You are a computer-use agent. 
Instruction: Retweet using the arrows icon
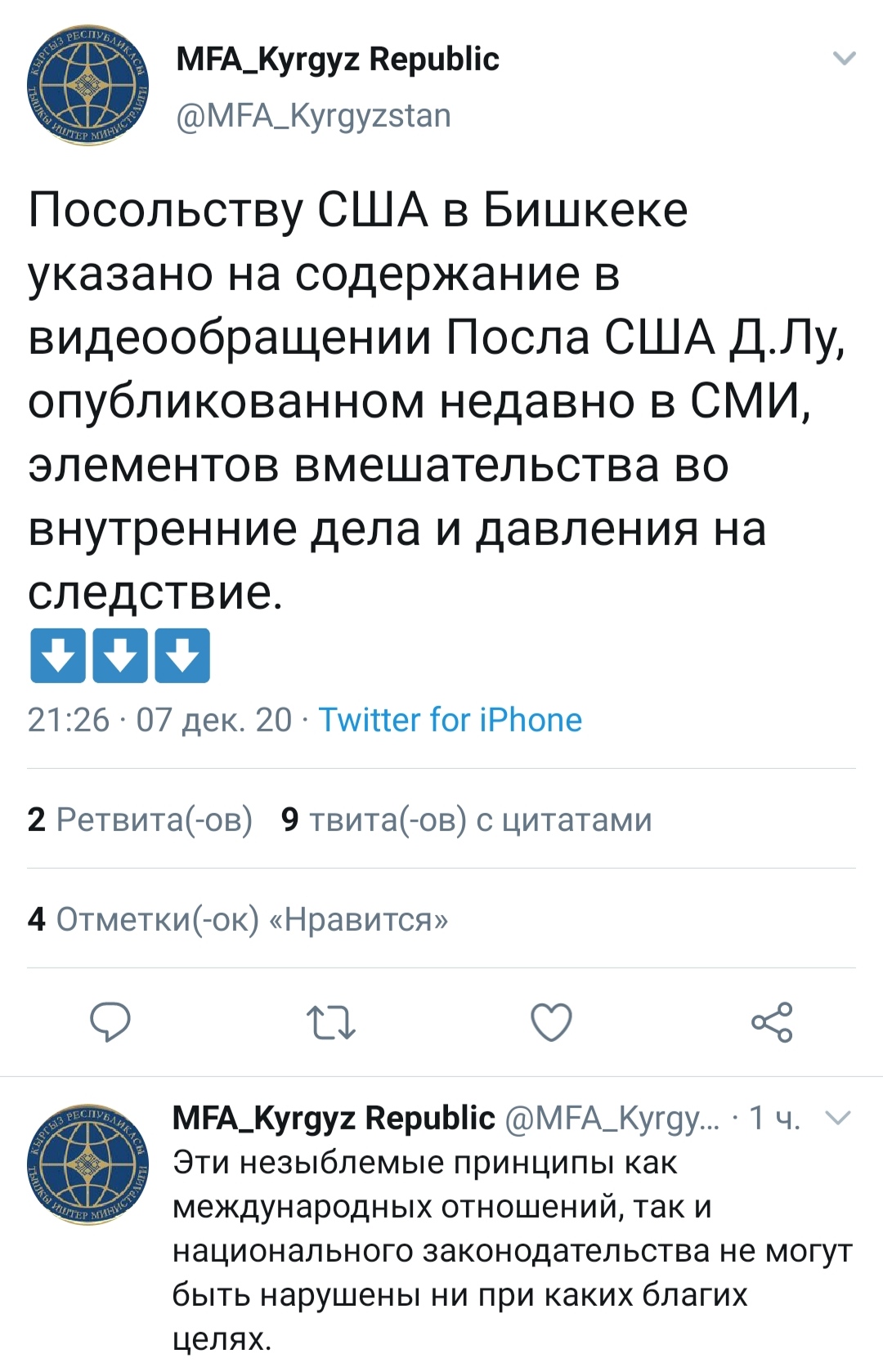point(330,1022)
